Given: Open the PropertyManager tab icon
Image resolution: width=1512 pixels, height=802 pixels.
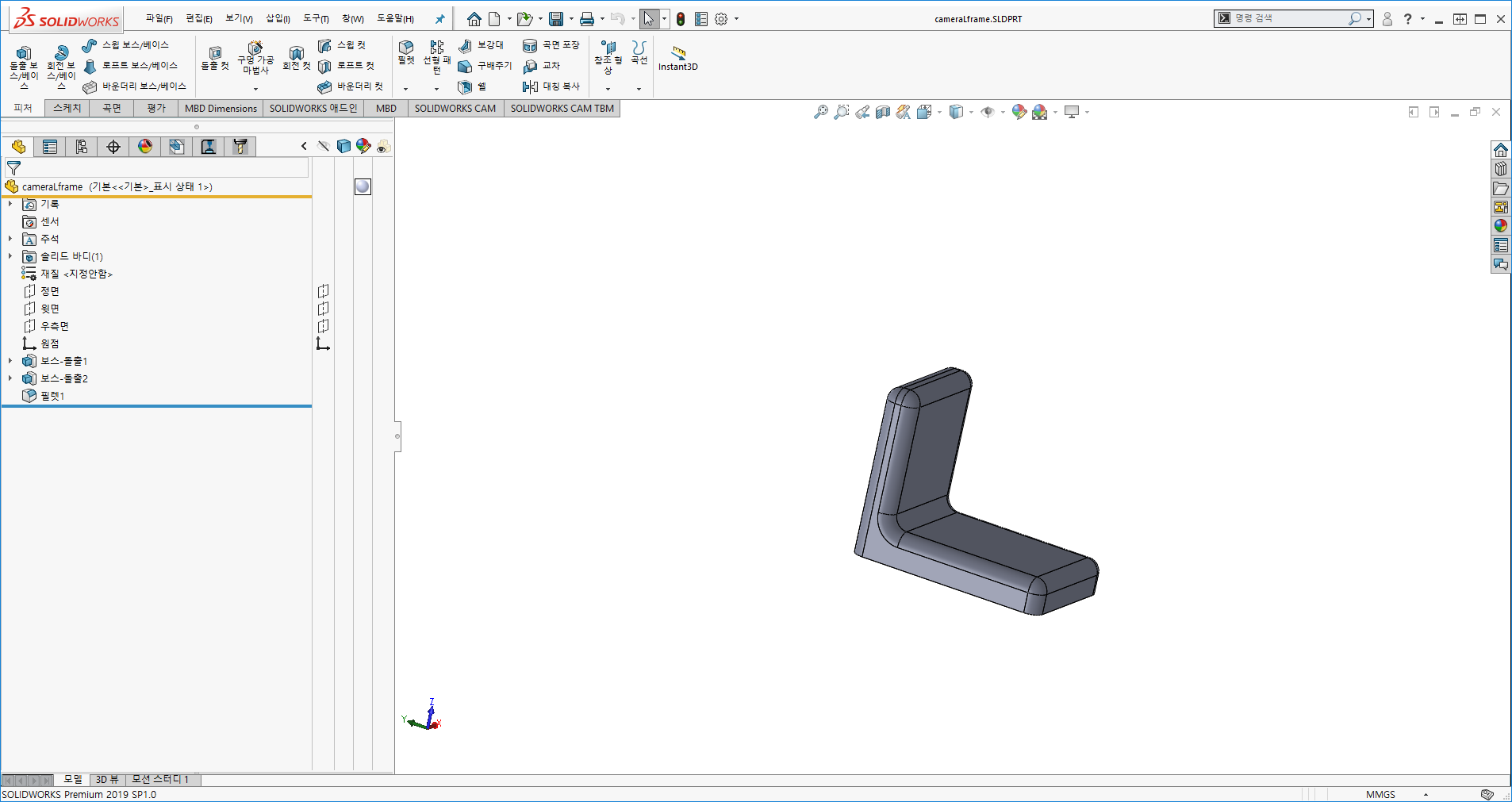Looking at the screenshot, I should 50,147.
